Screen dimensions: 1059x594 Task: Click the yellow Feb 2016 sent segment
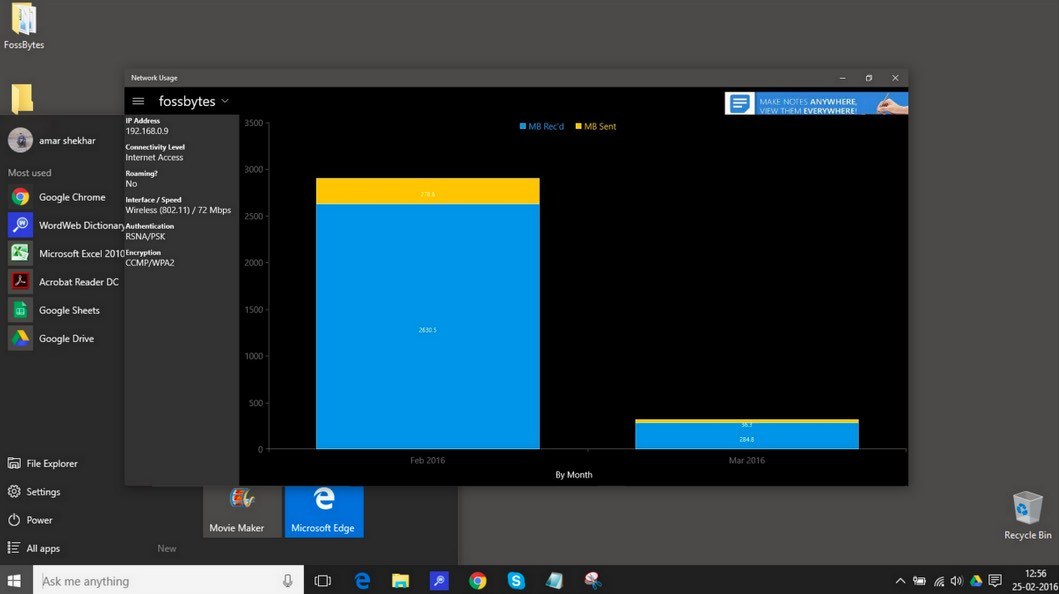(x=427, y=192)
